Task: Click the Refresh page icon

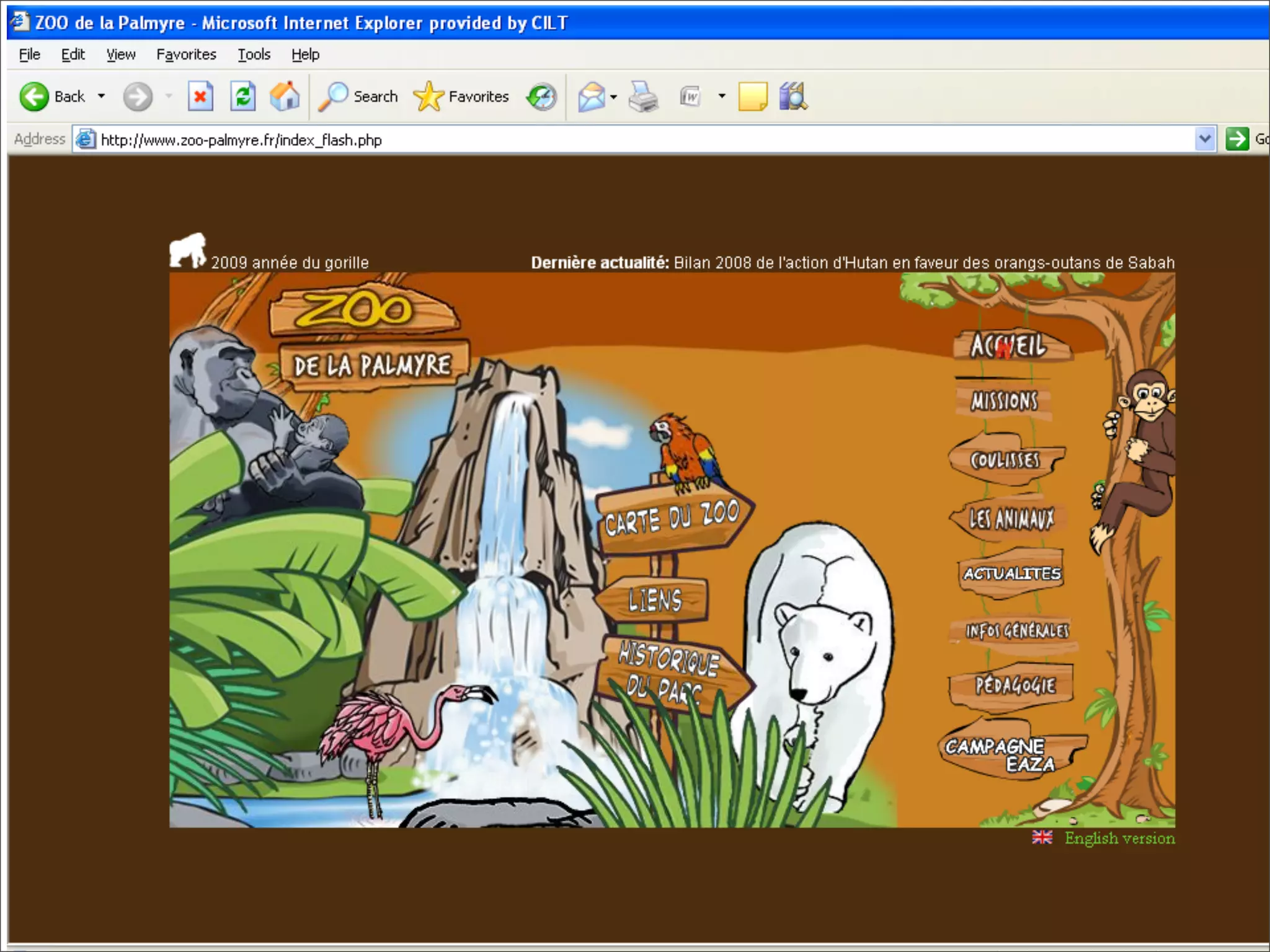Action: point(242,97)
